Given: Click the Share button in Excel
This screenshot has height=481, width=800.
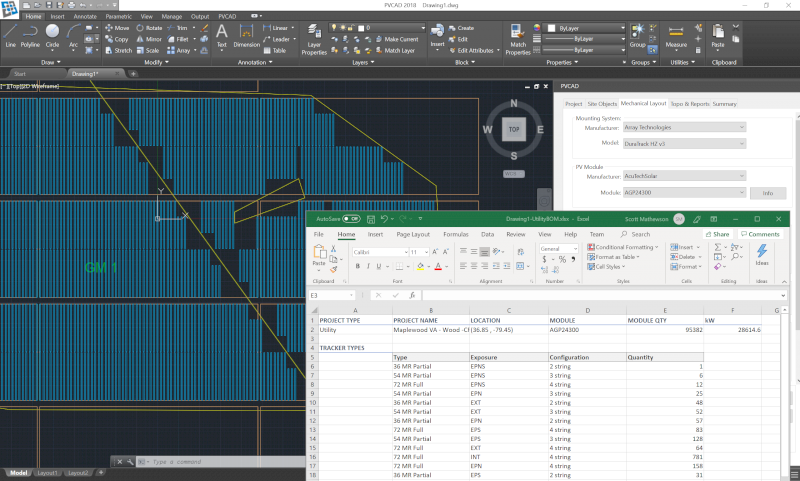Looking at the screenshot, I should pos(716,234).
